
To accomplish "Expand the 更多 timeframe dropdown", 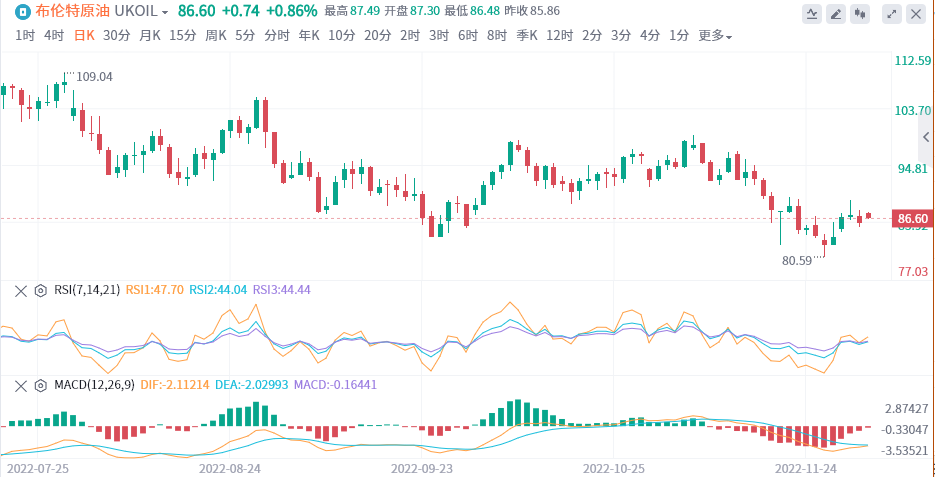I will (715, 36).
